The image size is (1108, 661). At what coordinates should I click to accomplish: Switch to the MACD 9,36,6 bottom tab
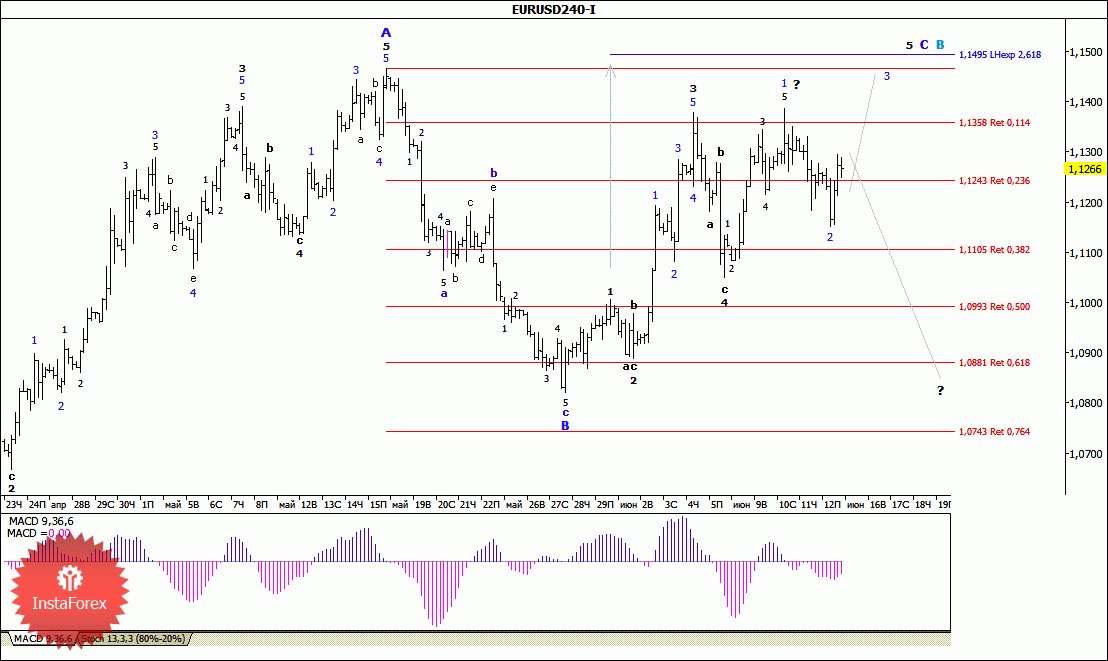coord(42,638)
